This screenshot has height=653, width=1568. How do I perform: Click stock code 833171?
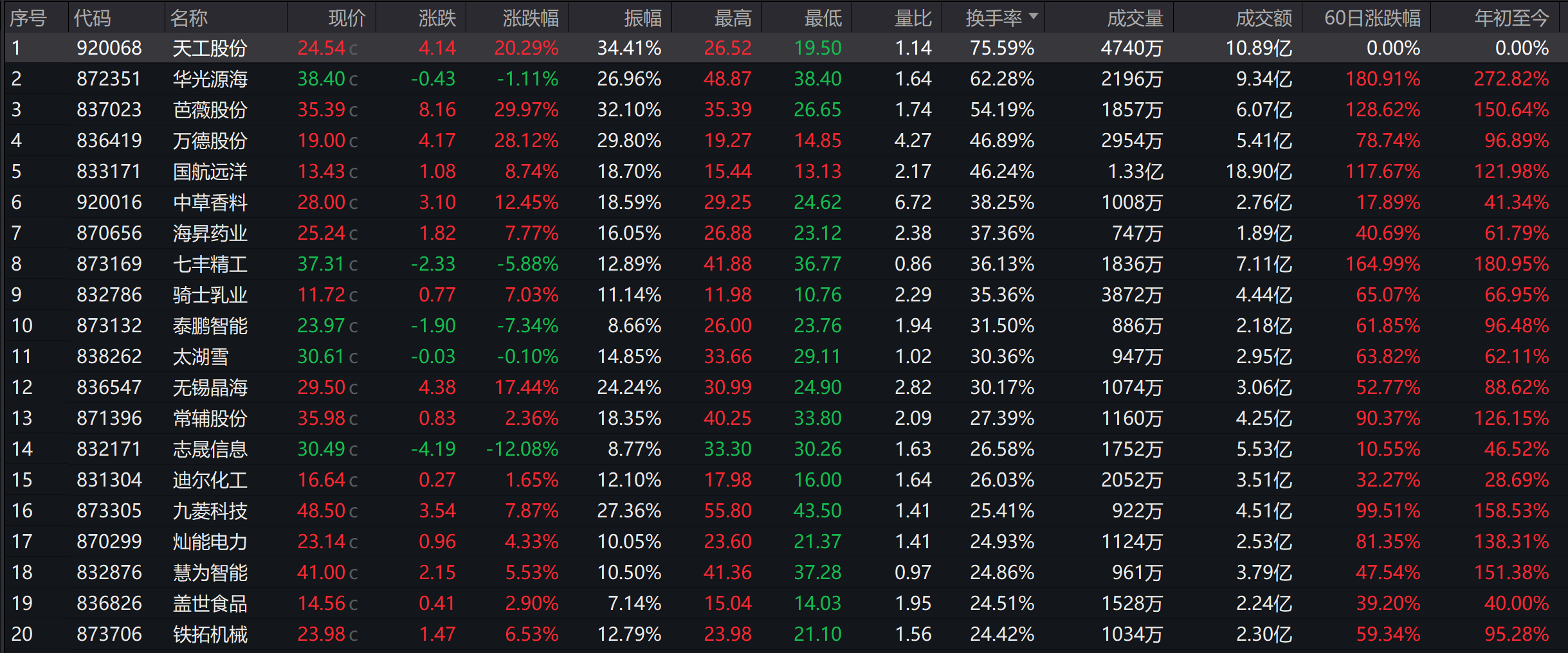(x=109, y=172)
